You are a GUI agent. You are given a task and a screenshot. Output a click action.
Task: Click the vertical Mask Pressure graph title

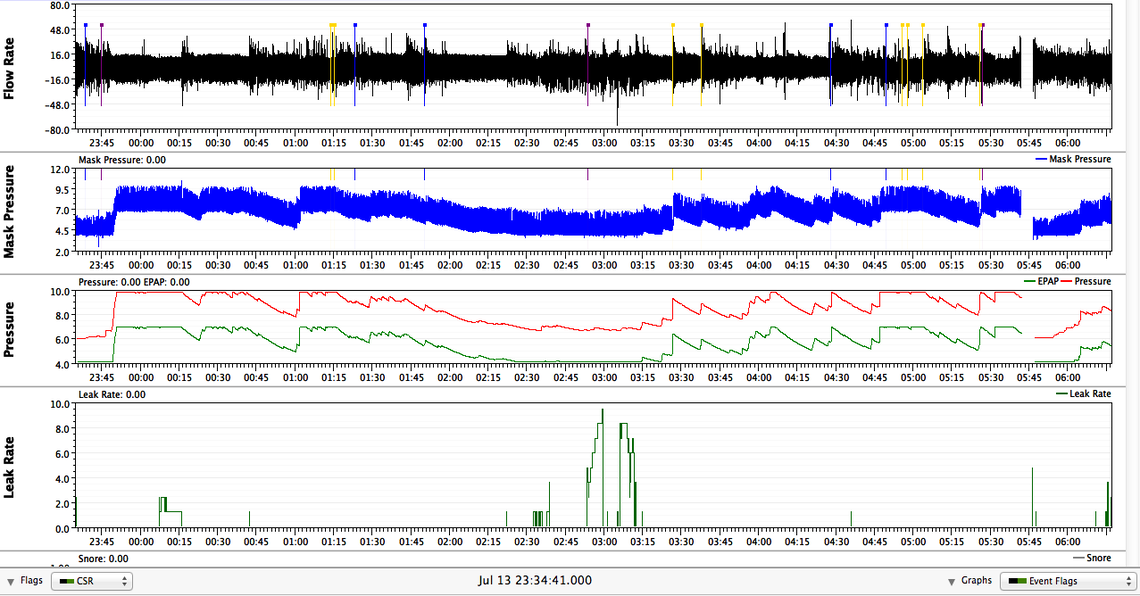click(9, 212)
